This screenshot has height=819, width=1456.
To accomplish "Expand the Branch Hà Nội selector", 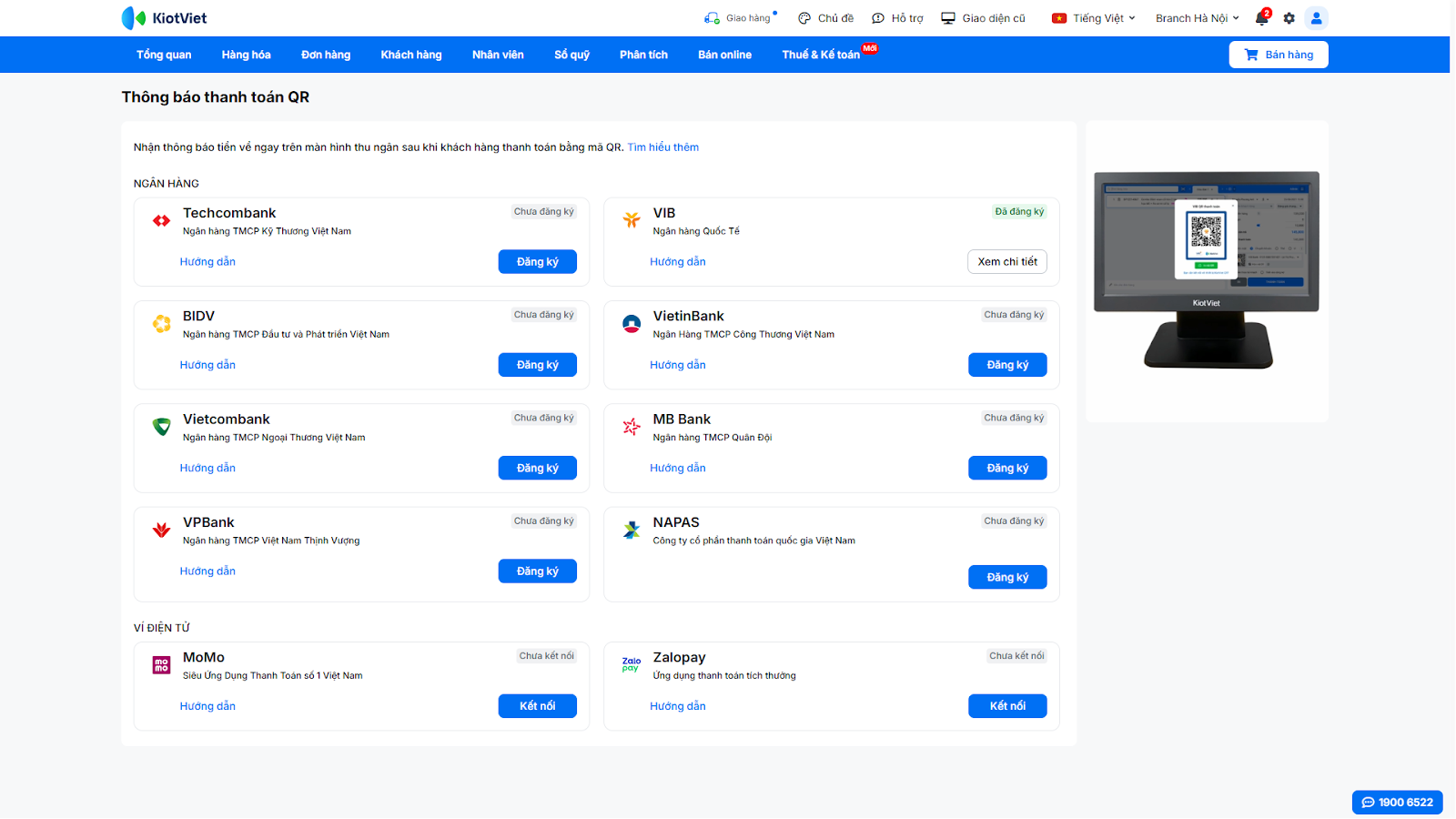I will (1198, 18).
